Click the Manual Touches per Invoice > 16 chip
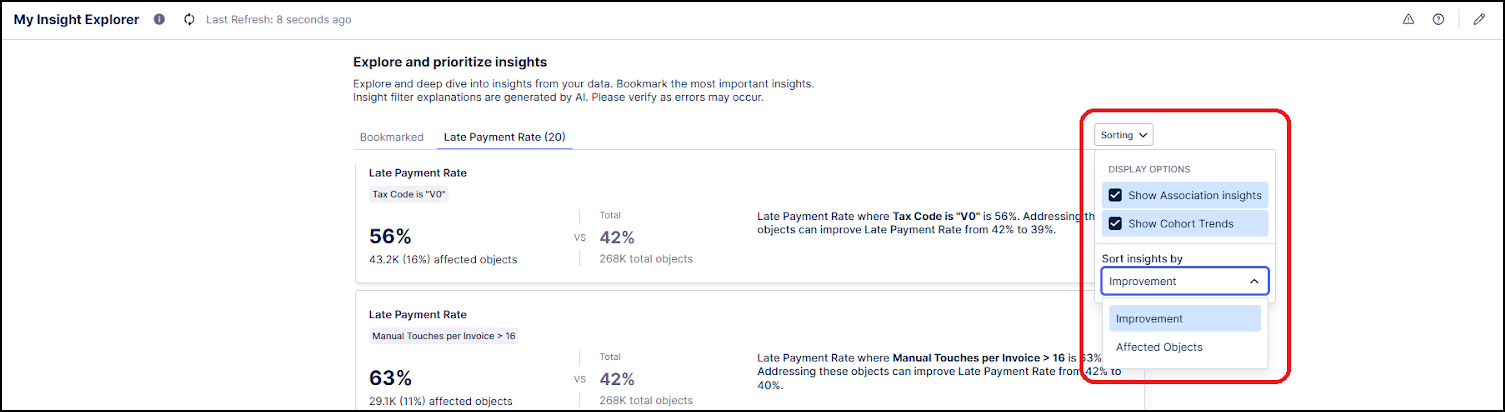This screenshot has width=1505, height=412. pyautogui.click(x=443, y=336)
